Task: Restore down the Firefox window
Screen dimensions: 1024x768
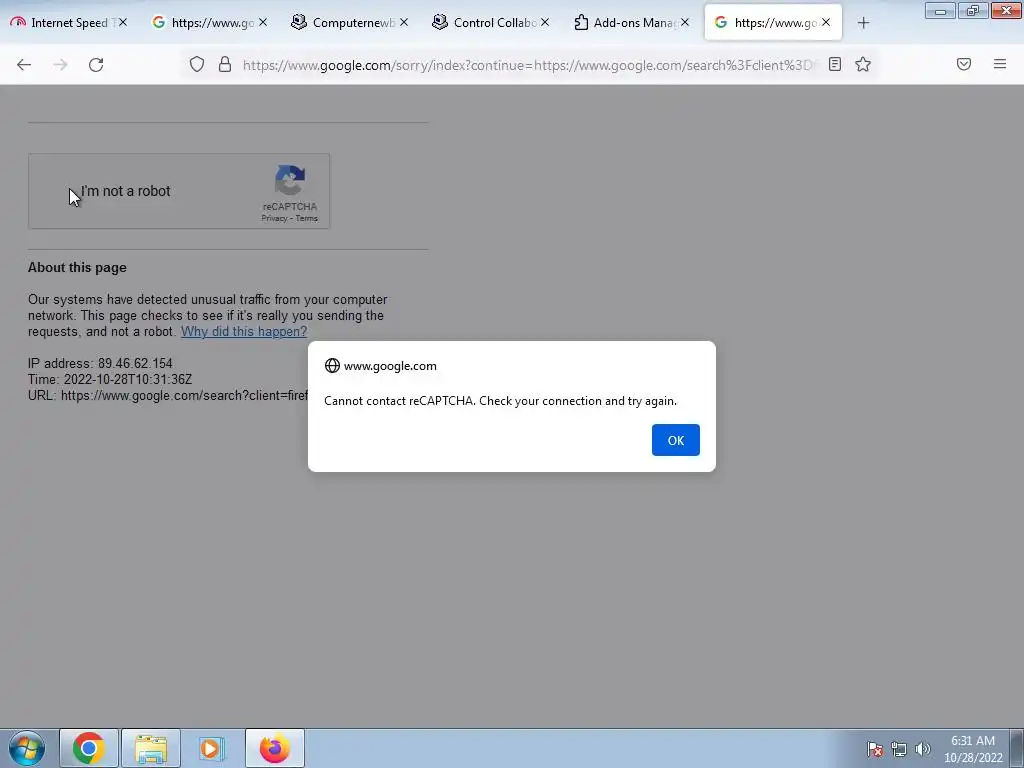Action: (x=973, y=11)
